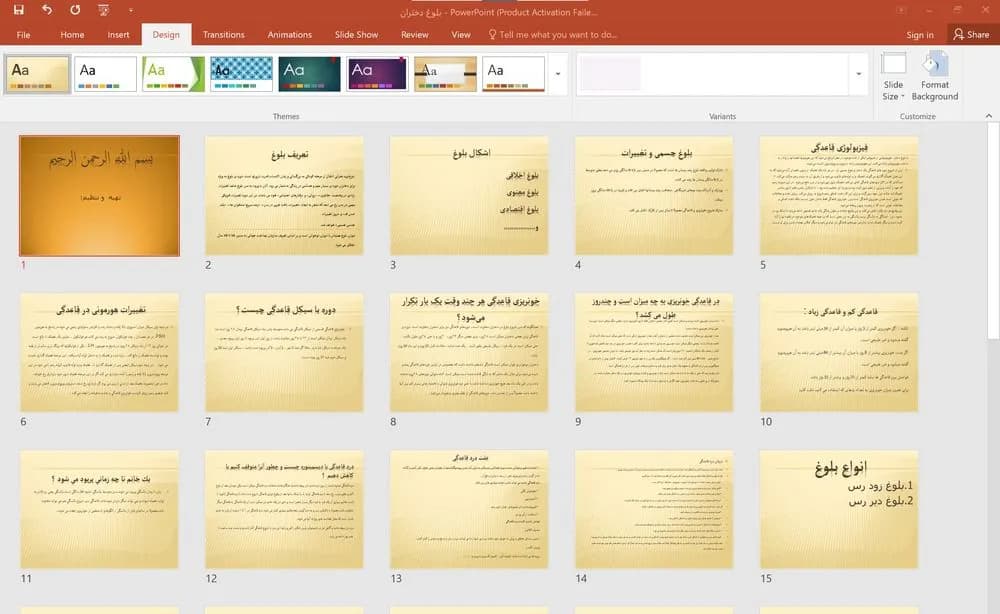Go to the Slide Show tab

[357, 34]
